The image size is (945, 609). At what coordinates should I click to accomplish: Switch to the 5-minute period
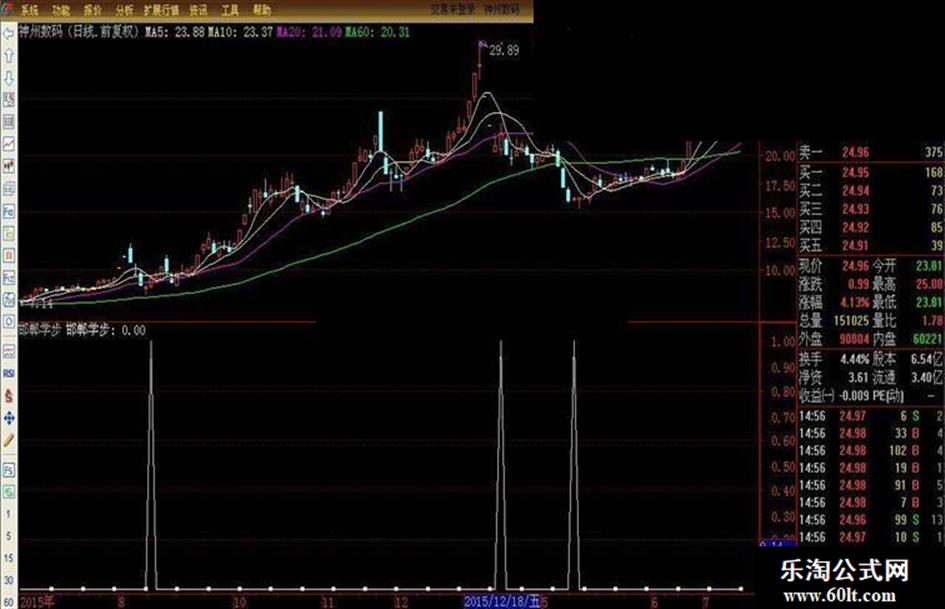point(8,536)
